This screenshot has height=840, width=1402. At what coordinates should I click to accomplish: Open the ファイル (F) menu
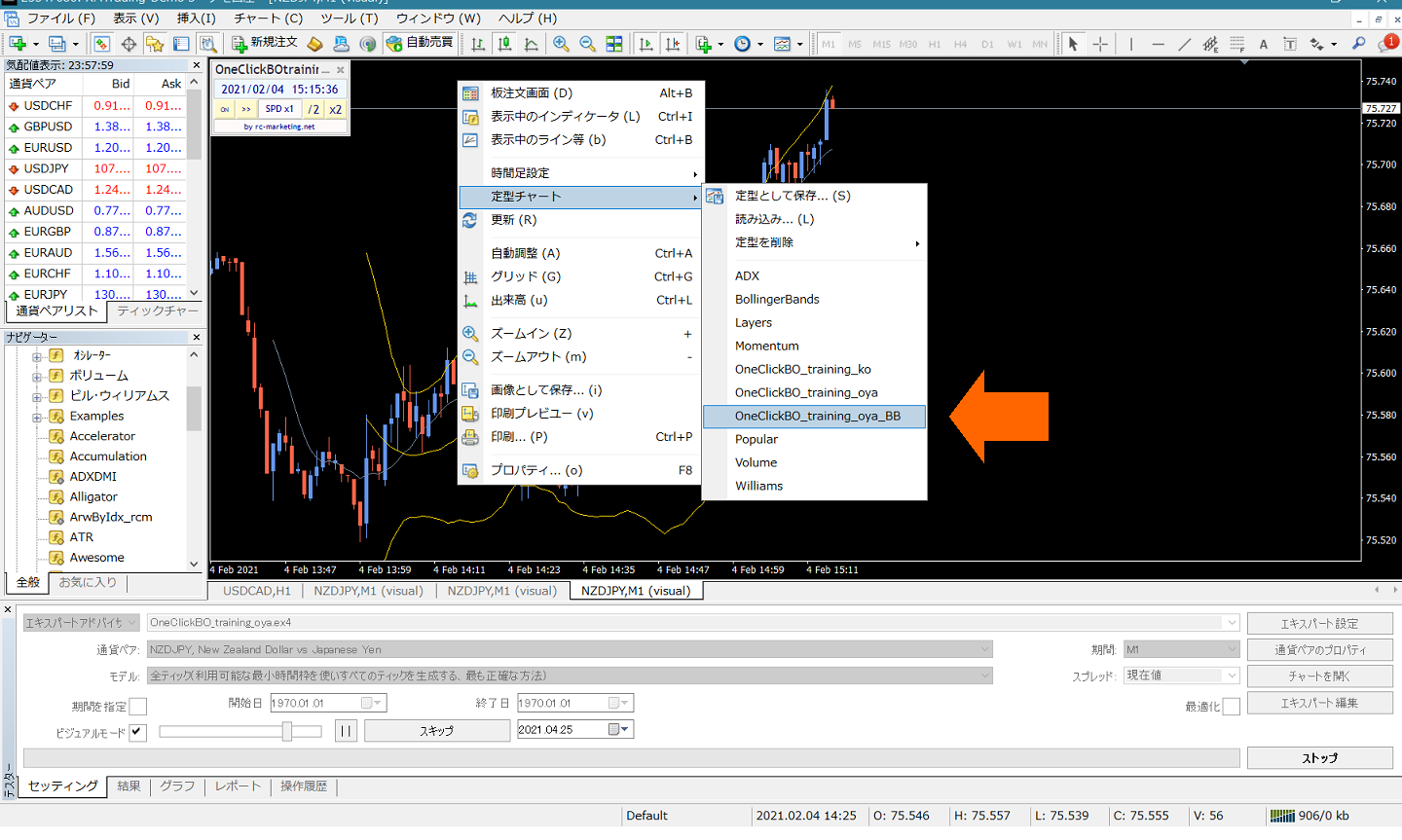pyautogui.click(x=60, y=18)
